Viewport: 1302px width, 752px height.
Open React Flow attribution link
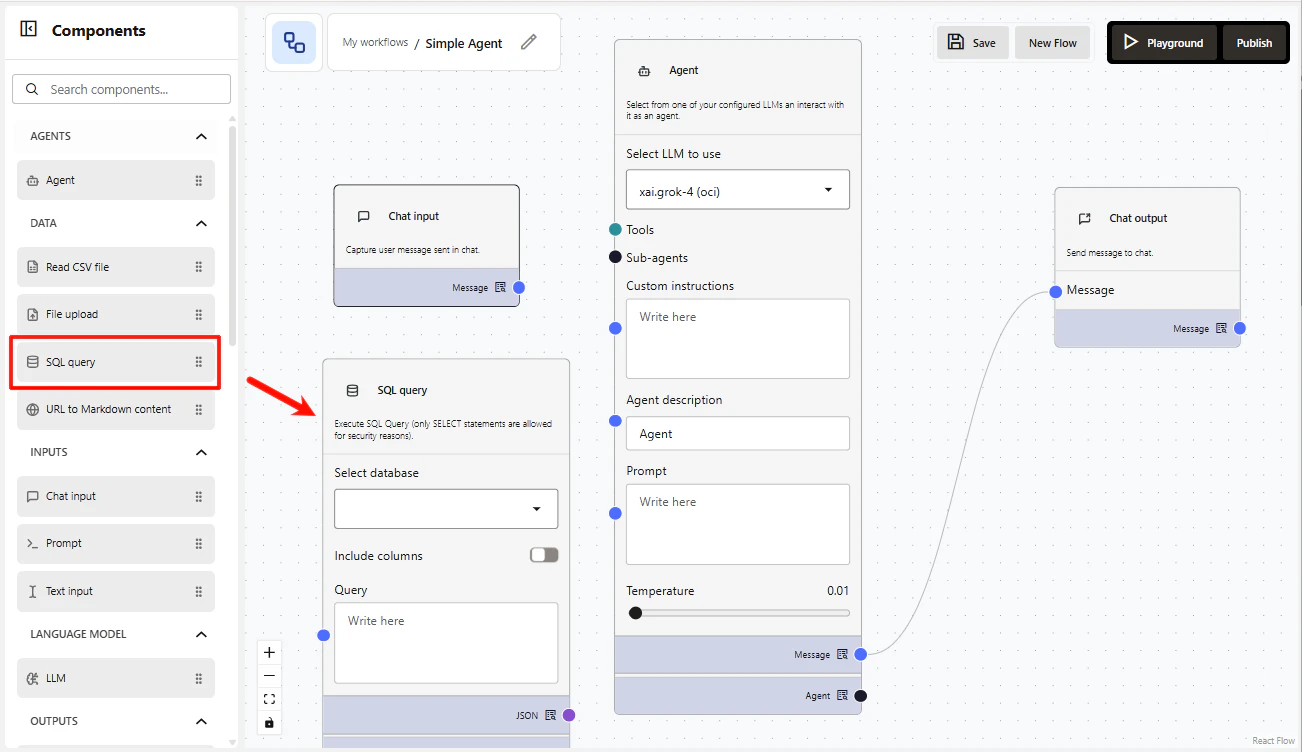[x=1273, y=741]
